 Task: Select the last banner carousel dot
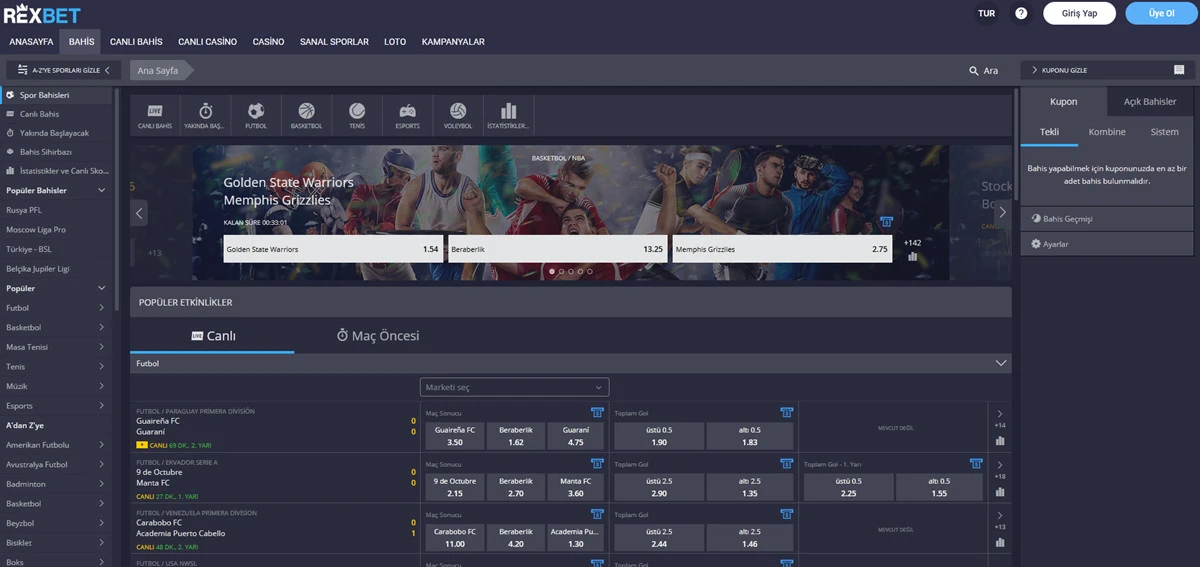coord(590,271)
